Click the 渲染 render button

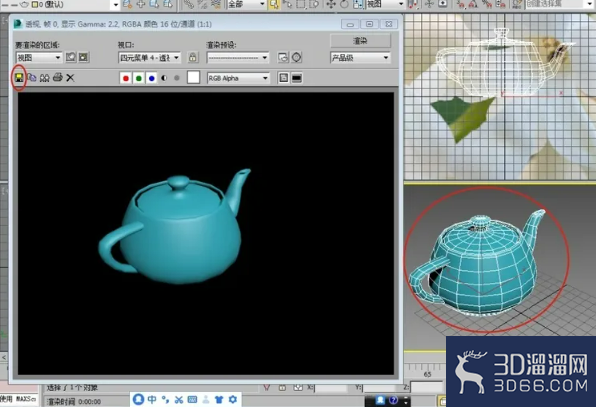(360, 41)
